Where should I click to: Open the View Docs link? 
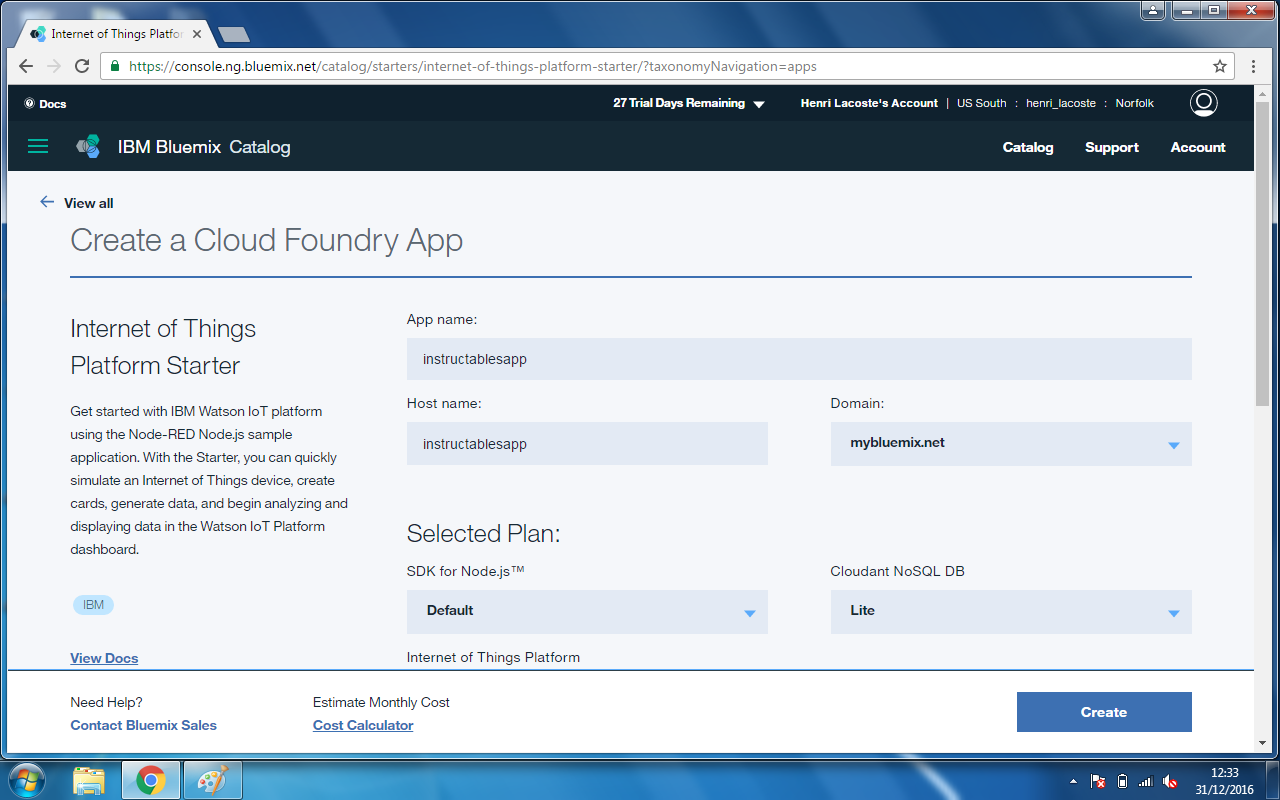[104, 658]
